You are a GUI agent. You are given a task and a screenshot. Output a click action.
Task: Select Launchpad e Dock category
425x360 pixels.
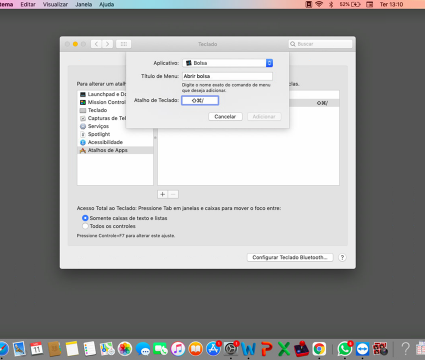click(102, 94)
